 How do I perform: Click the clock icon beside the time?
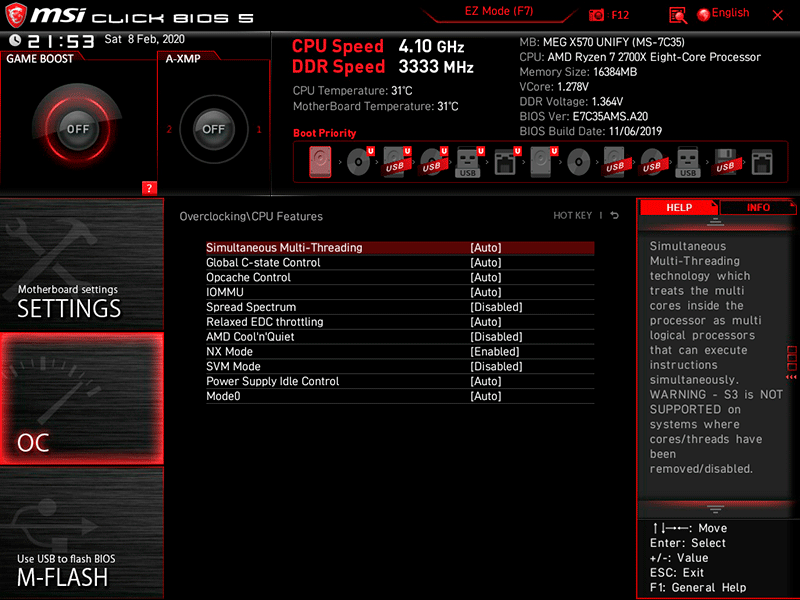(15, 40)
